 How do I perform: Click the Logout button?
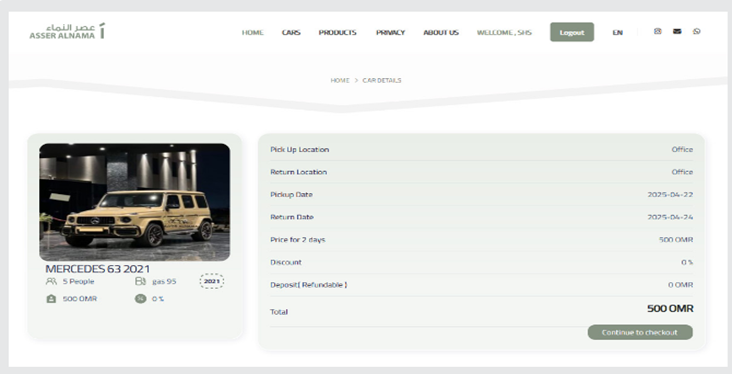(x=572, y=32)
